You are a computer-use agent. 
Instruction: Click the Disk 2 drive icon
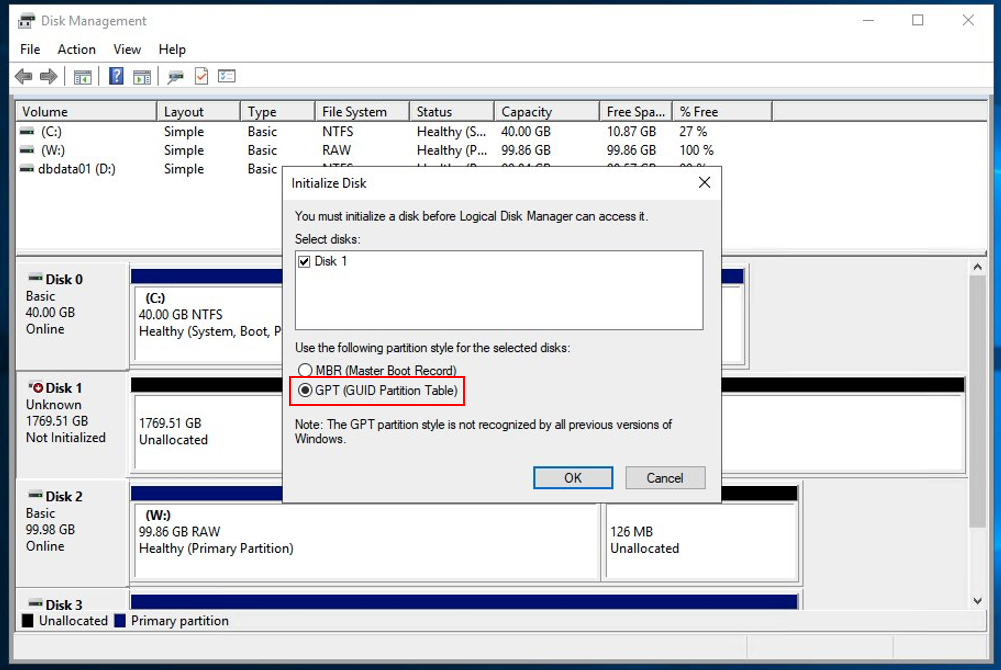[36, 495]
